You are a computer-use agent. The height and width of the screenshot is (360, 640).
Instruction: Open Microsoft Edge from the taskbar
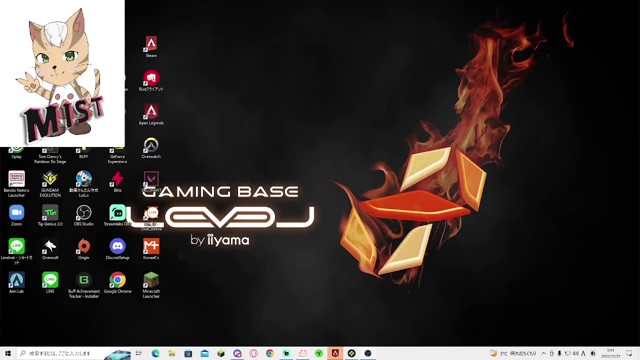pos(156,353)
